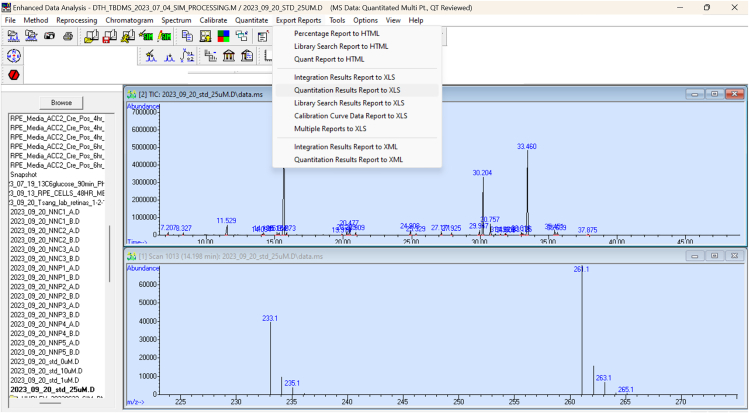Click the file list horizontal scrollbar
This screenshot has height=413, width=749.
point(51,402)
